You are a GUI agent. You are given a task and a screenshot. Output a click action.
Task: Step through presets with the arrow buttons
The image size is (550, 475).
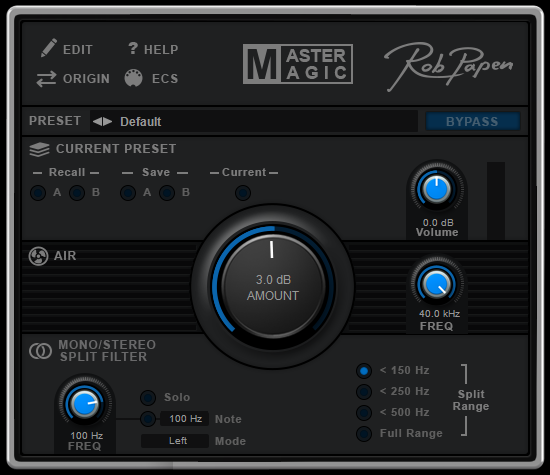coord(102,121)
